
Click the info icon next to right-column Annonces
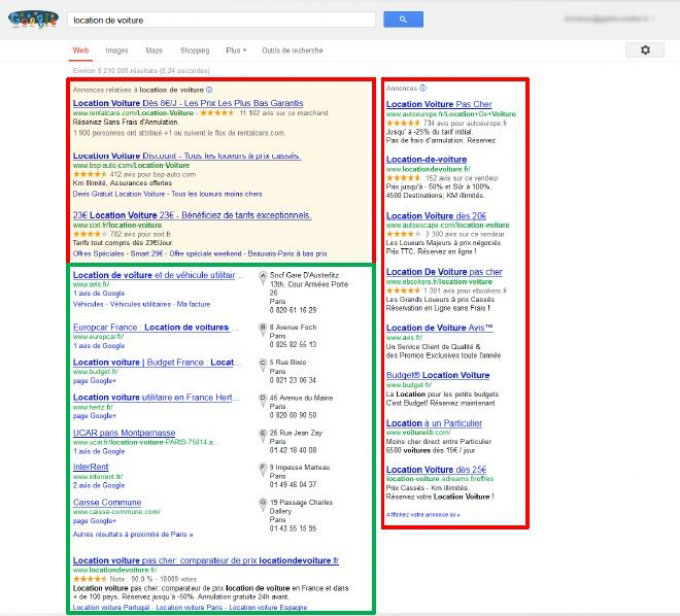(423, 88)
